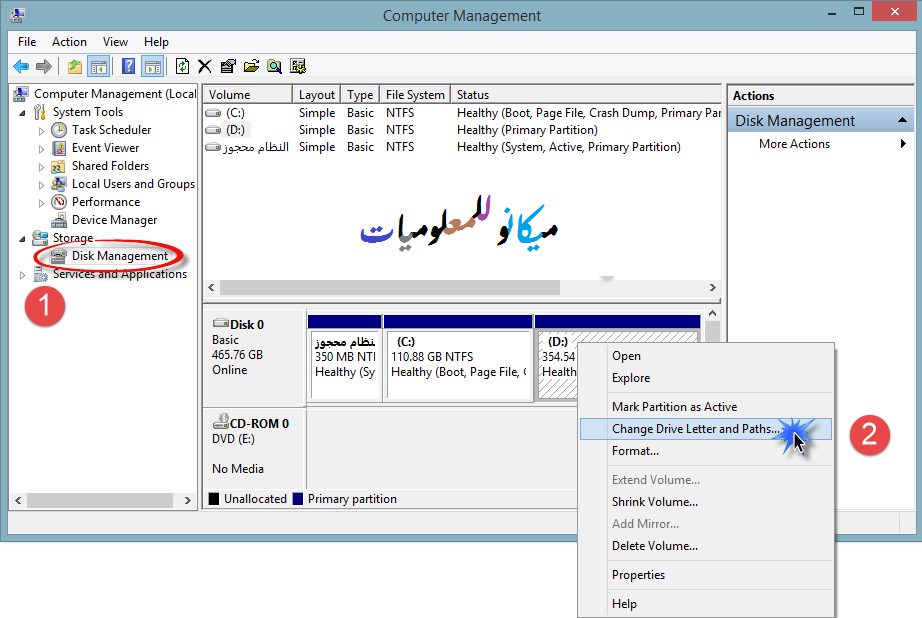Viewport: 922px width, 618px height.
Task: Click the magnifying glass toolbar icon
Action: (x=274, y=66)
